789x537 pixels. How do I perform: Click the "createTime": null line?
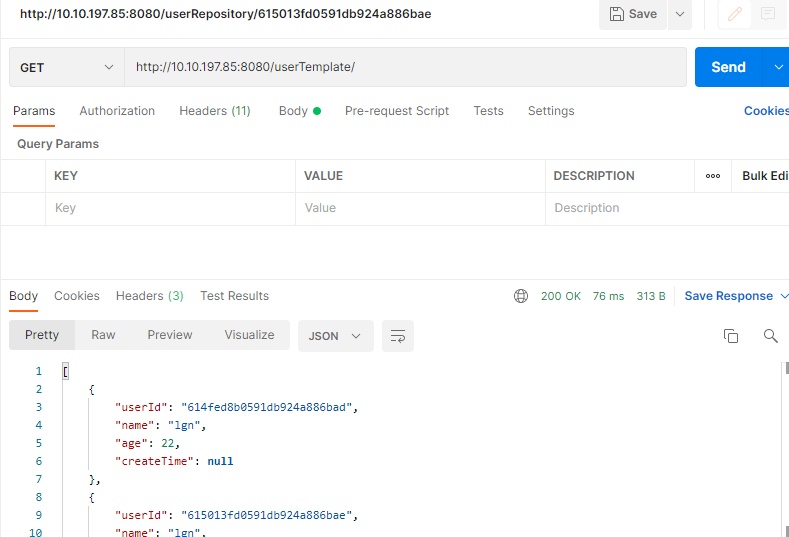pyautogui.click(x=174, y=462)
